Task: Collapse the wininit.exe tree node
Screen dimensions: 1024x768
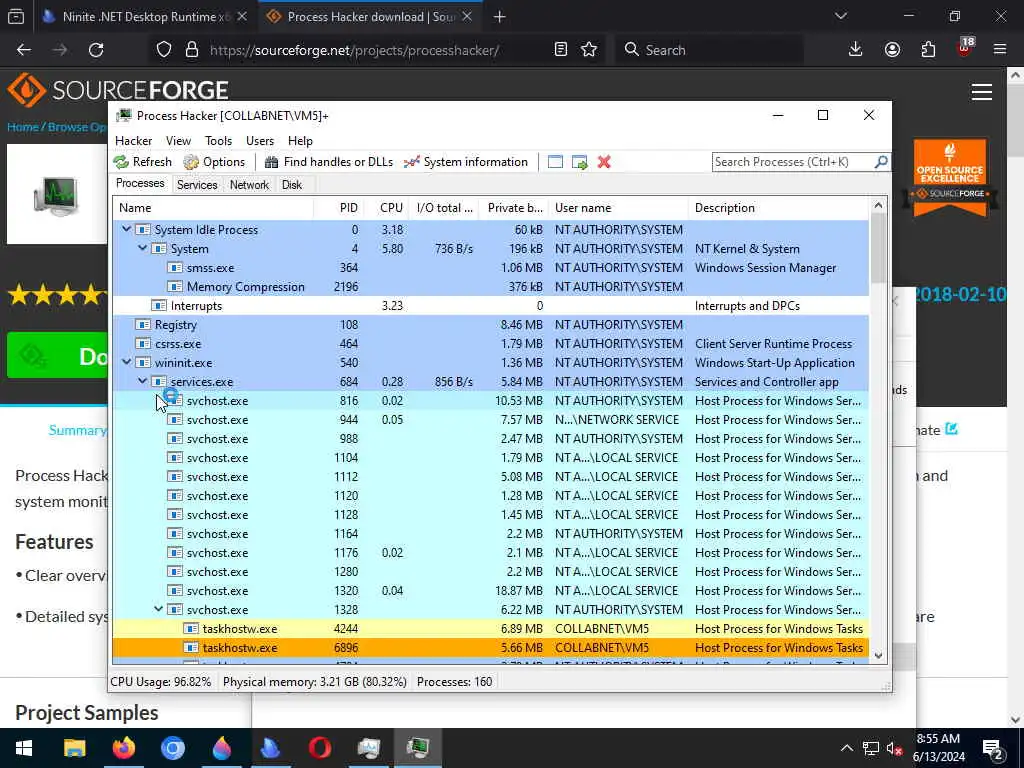Action: 127,362
